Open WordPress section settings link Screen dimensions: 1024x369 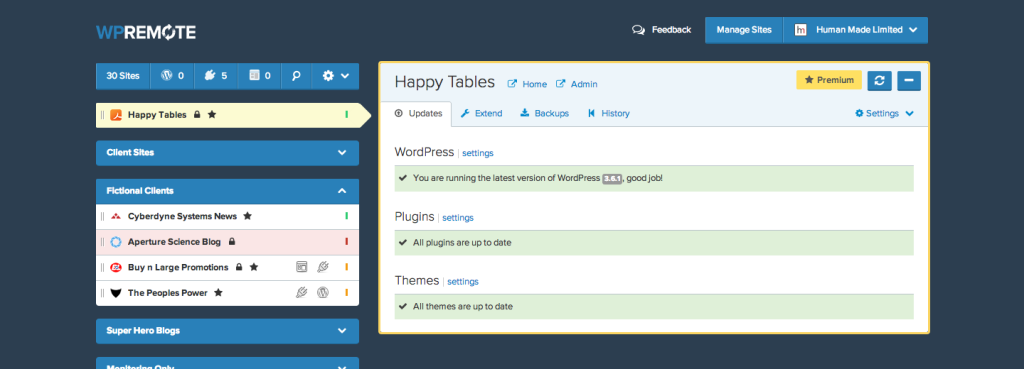[478, 153]
